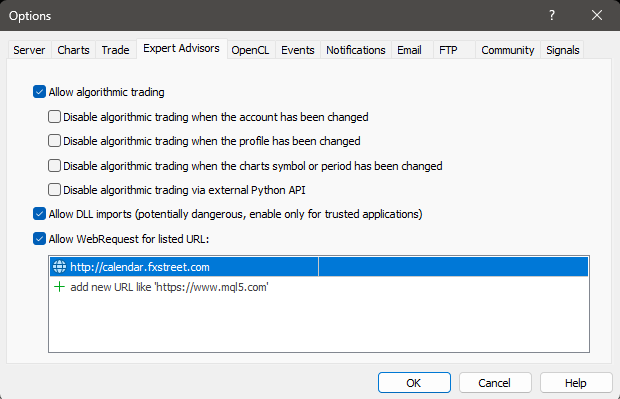This screenshot has height=399, width=620.
Task: Click the green plus add URL icon
Action: pyautogui.click(x=59, y=287)
